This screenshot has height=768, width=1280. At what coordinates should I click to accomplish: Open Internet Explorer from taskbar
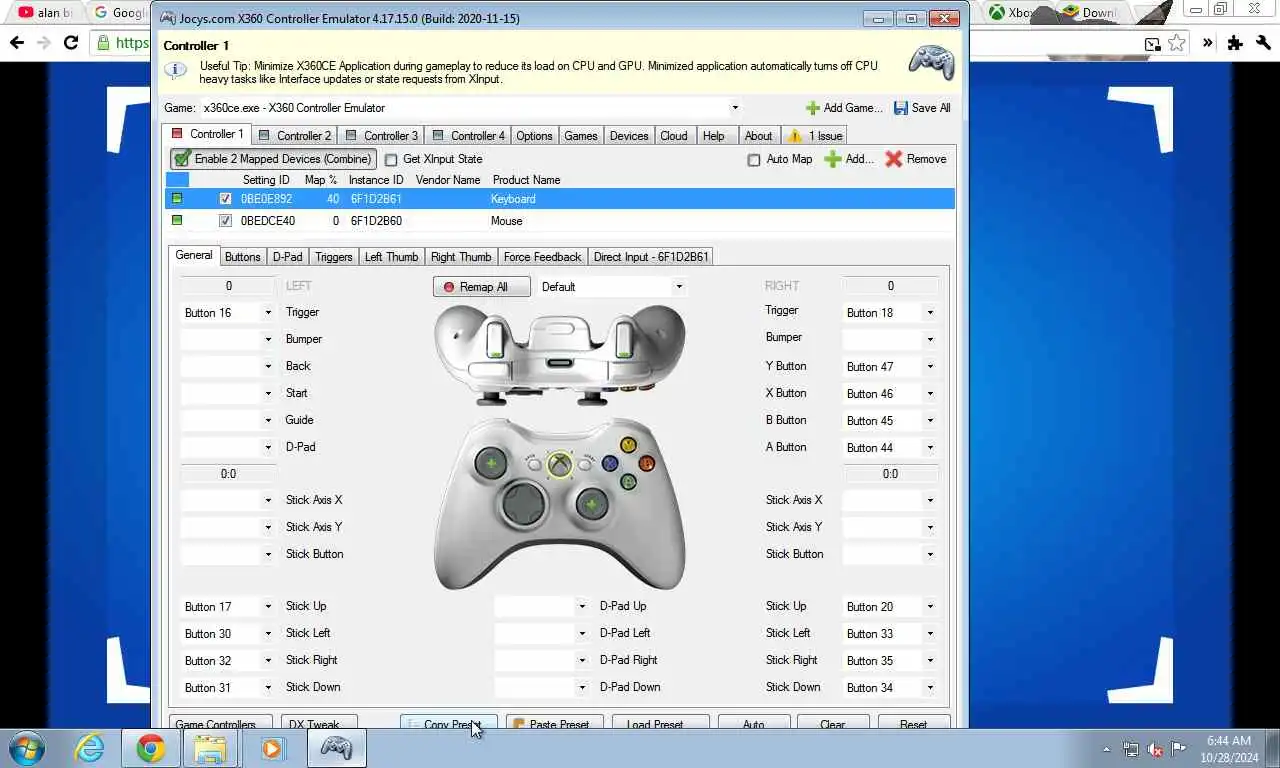coord(89,748)
